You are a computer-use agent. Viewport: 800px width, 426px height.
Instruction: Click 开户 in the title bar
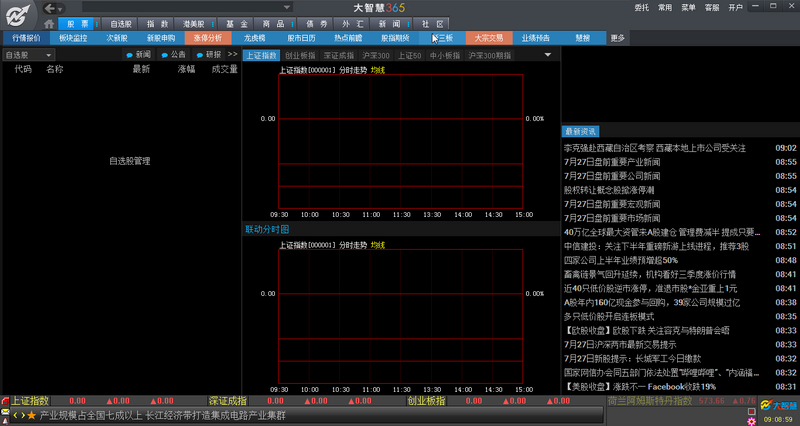[x=735, y=8]
